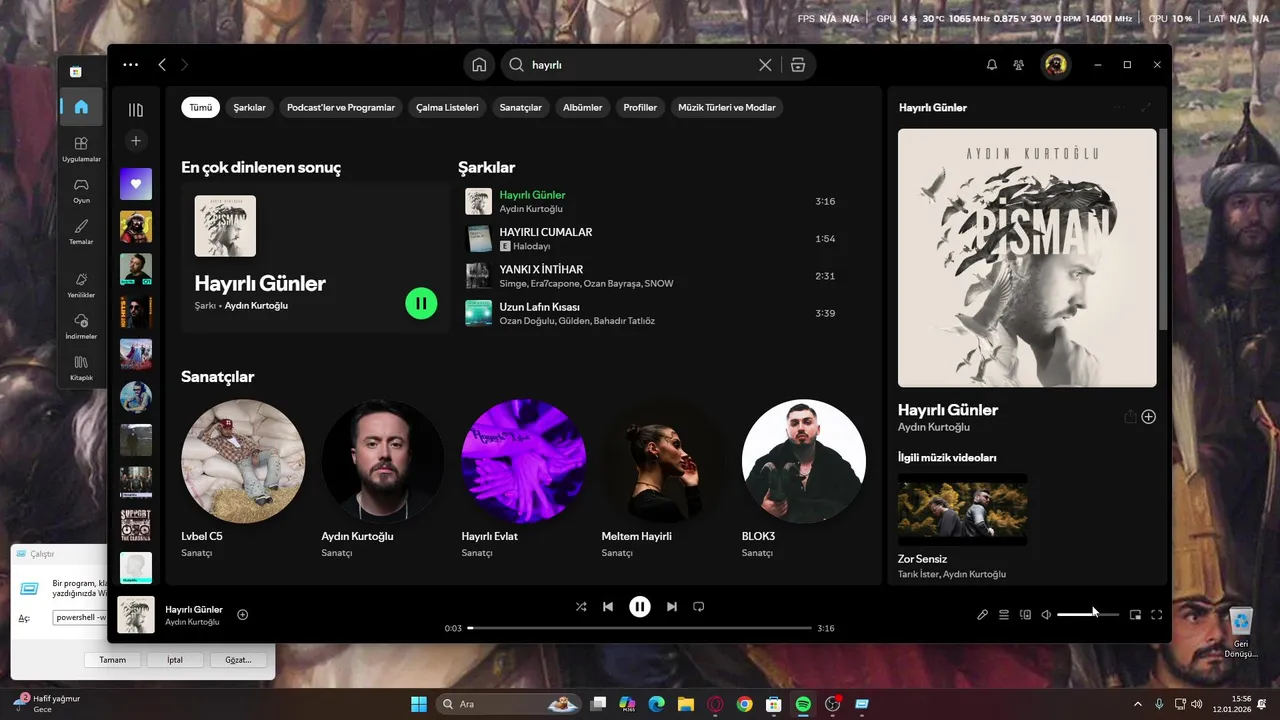The width and height of the screenshot is (1280, 720).
Task: Open Uygulamalar in Store sidebar
Action: [81, 149]
